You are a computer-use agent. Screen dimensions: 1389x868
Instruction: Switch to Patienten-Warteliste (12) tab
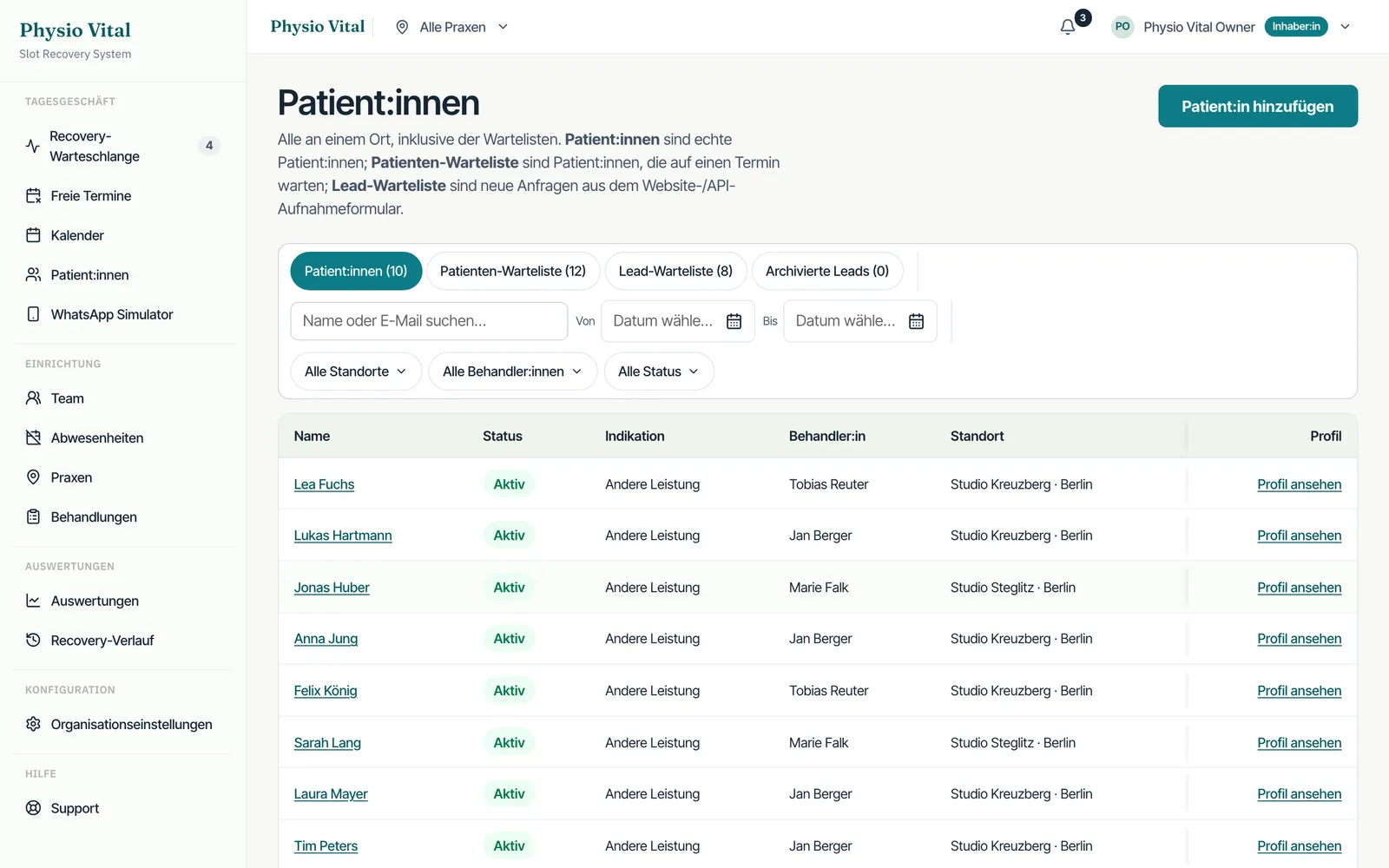513,271
